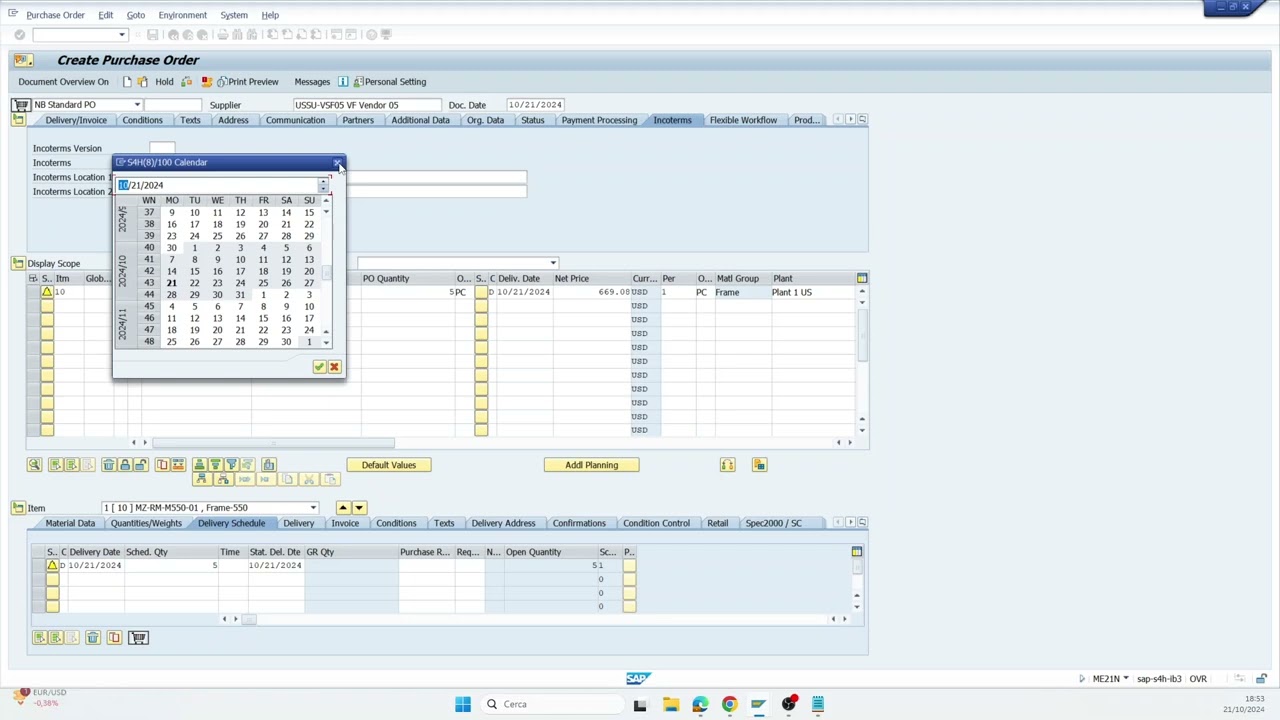Click the layout icon right of Addl Planning
The image size is (1280, 720).
(760, 465)
